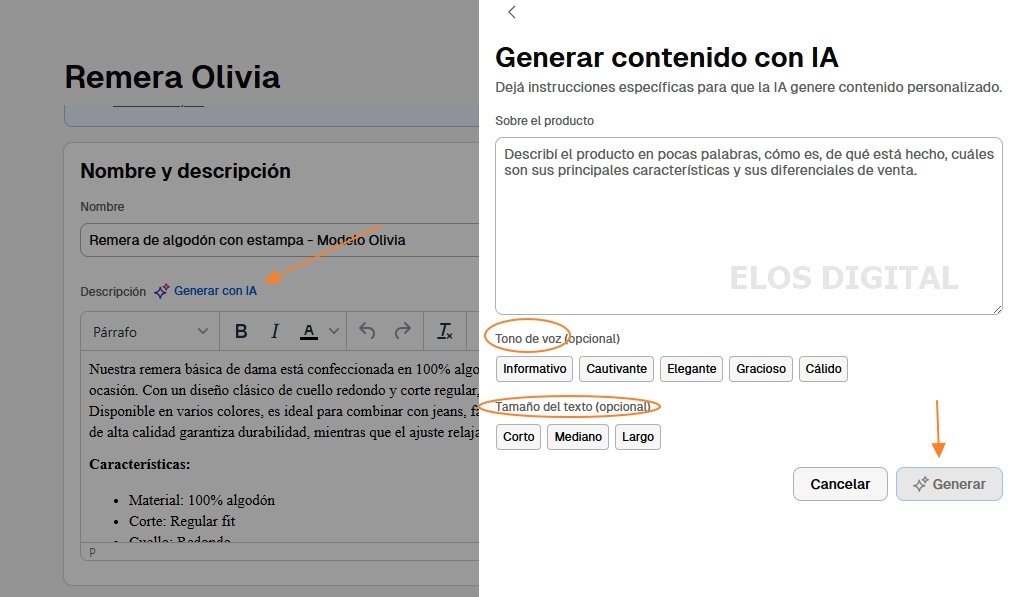The height and width of the screenshot is (597, 1017).
Task: Select the Cautivante tone option
Action: coord(616,369)
